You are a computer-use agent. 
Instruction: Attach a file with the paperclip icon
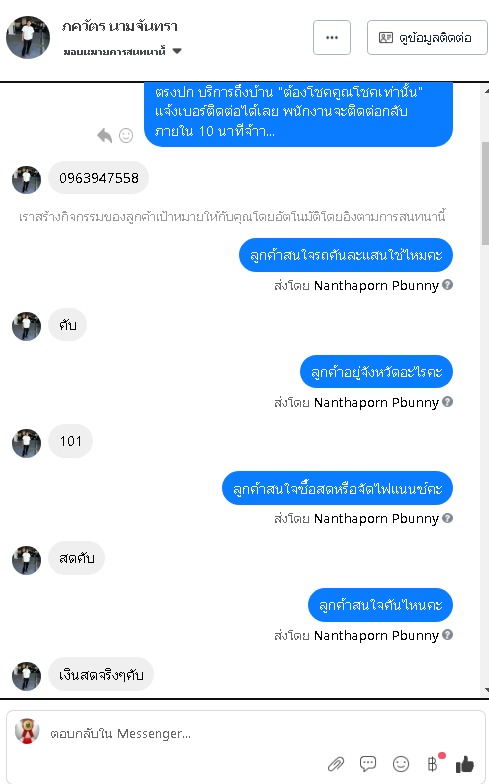[336, 764]
